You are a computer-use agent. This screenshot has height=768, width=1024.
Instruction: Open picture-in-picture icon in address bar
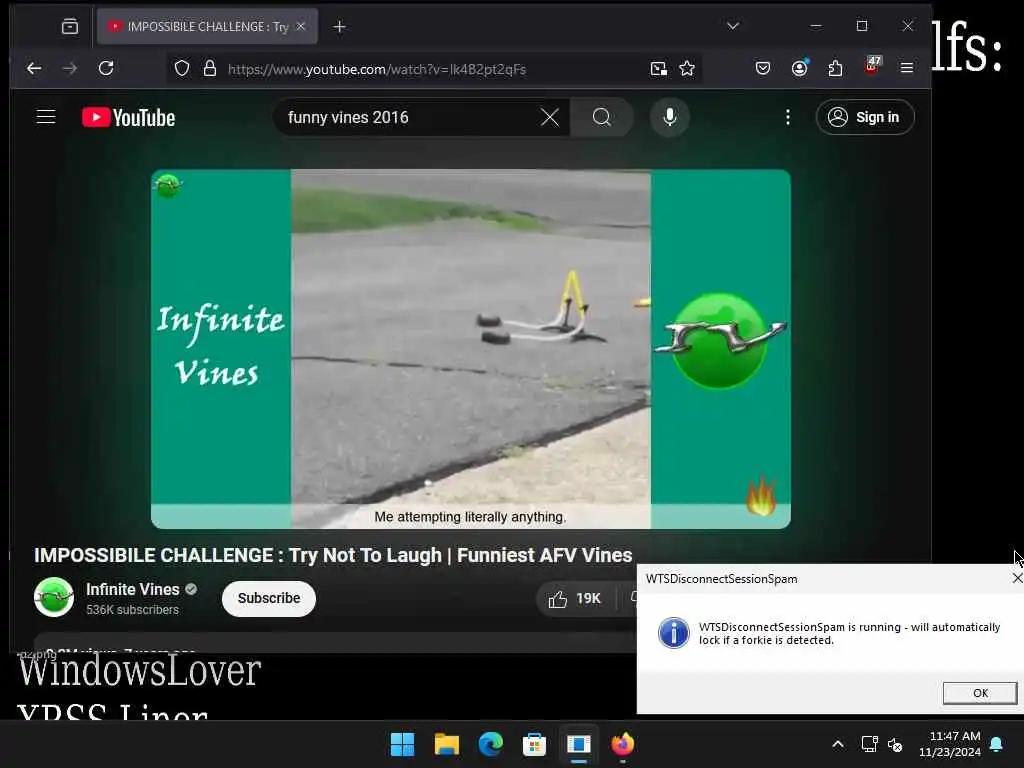click(658, 69)
